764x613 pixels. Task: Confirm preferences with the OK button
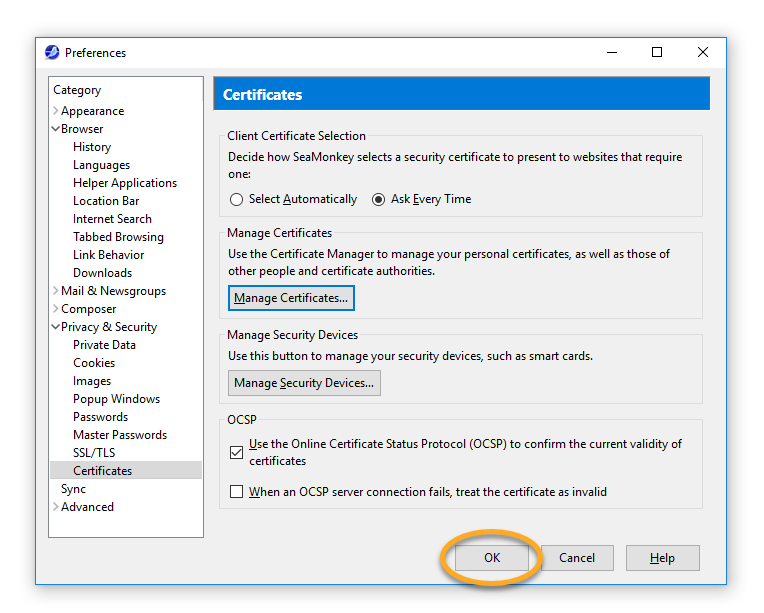click(492, 557)
